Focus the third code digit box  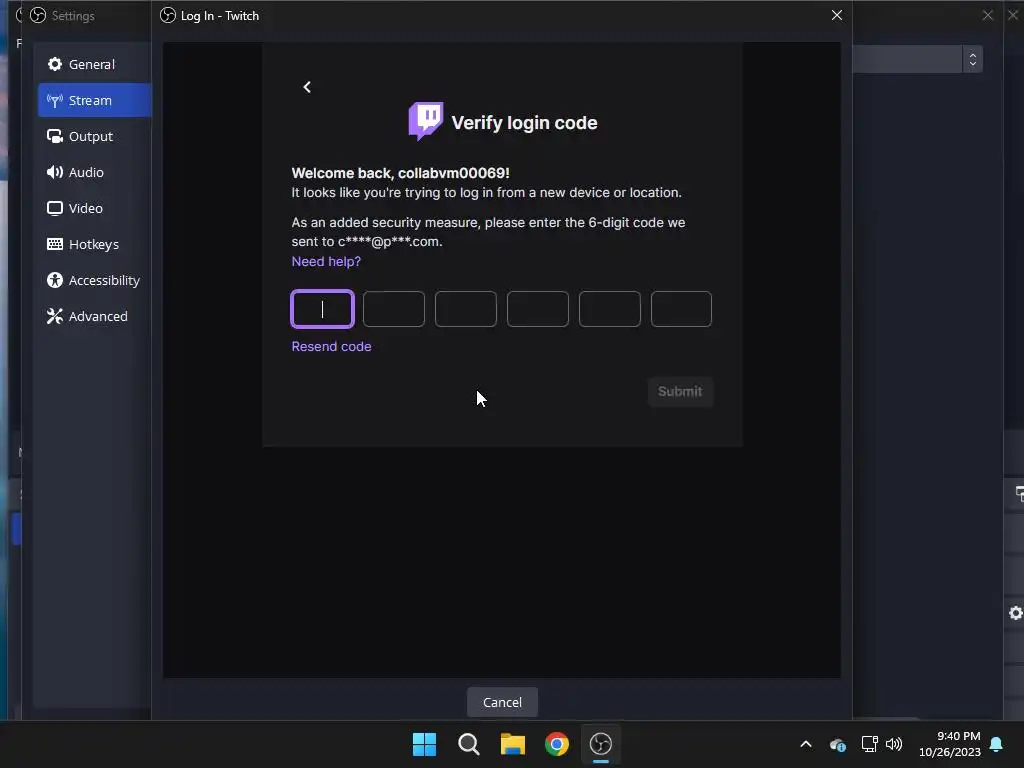466,309
